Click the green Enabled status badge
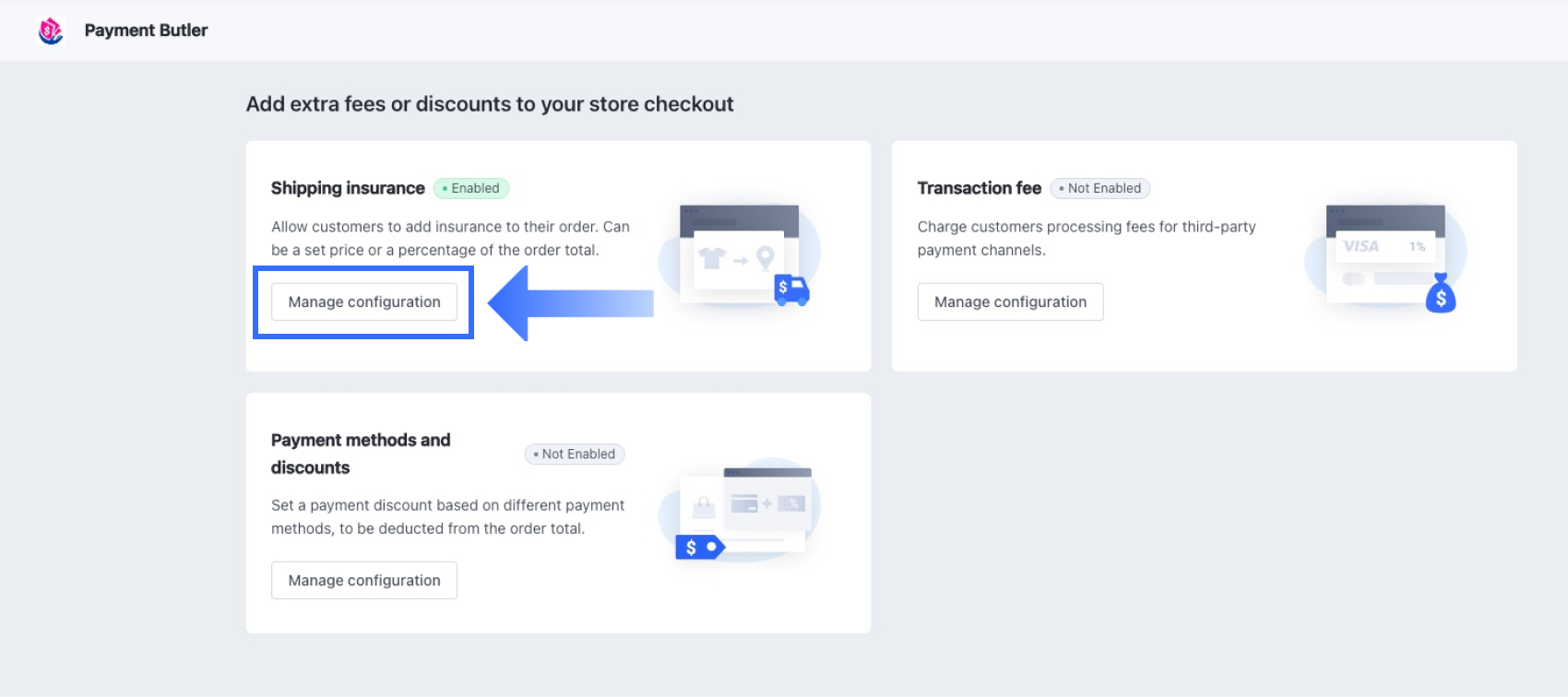 471,188
